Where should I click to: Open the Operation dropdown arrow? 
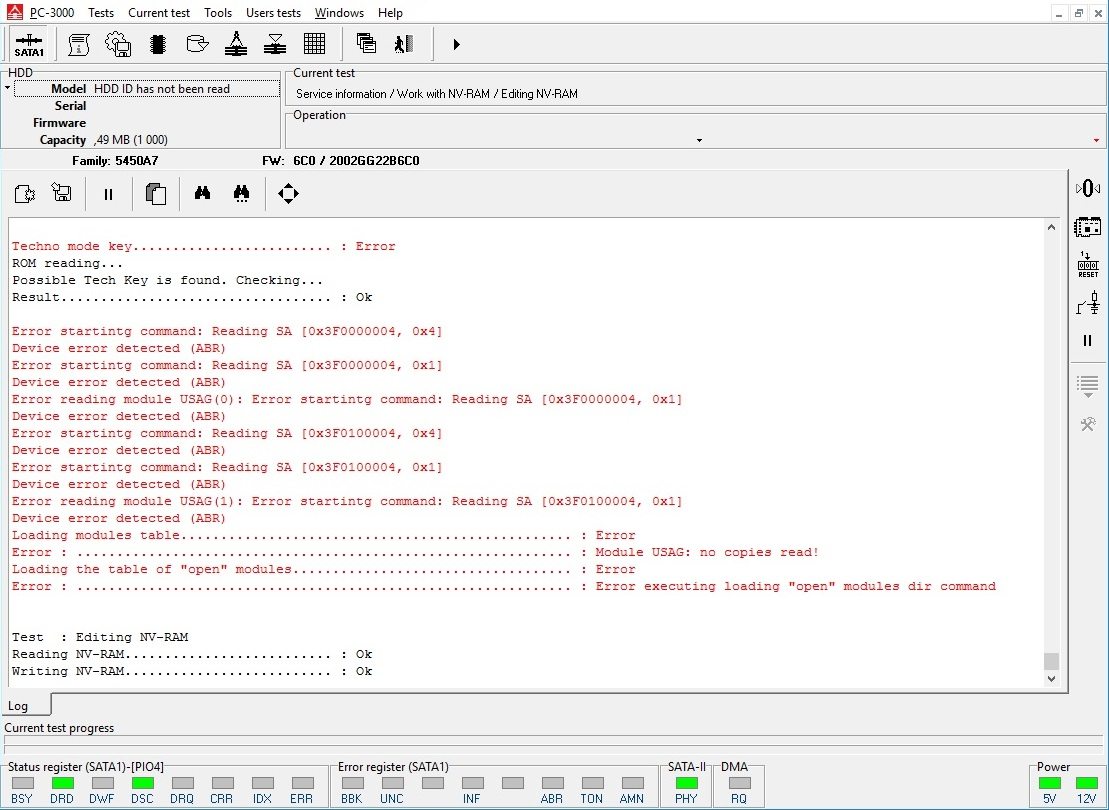coord(699,140)
